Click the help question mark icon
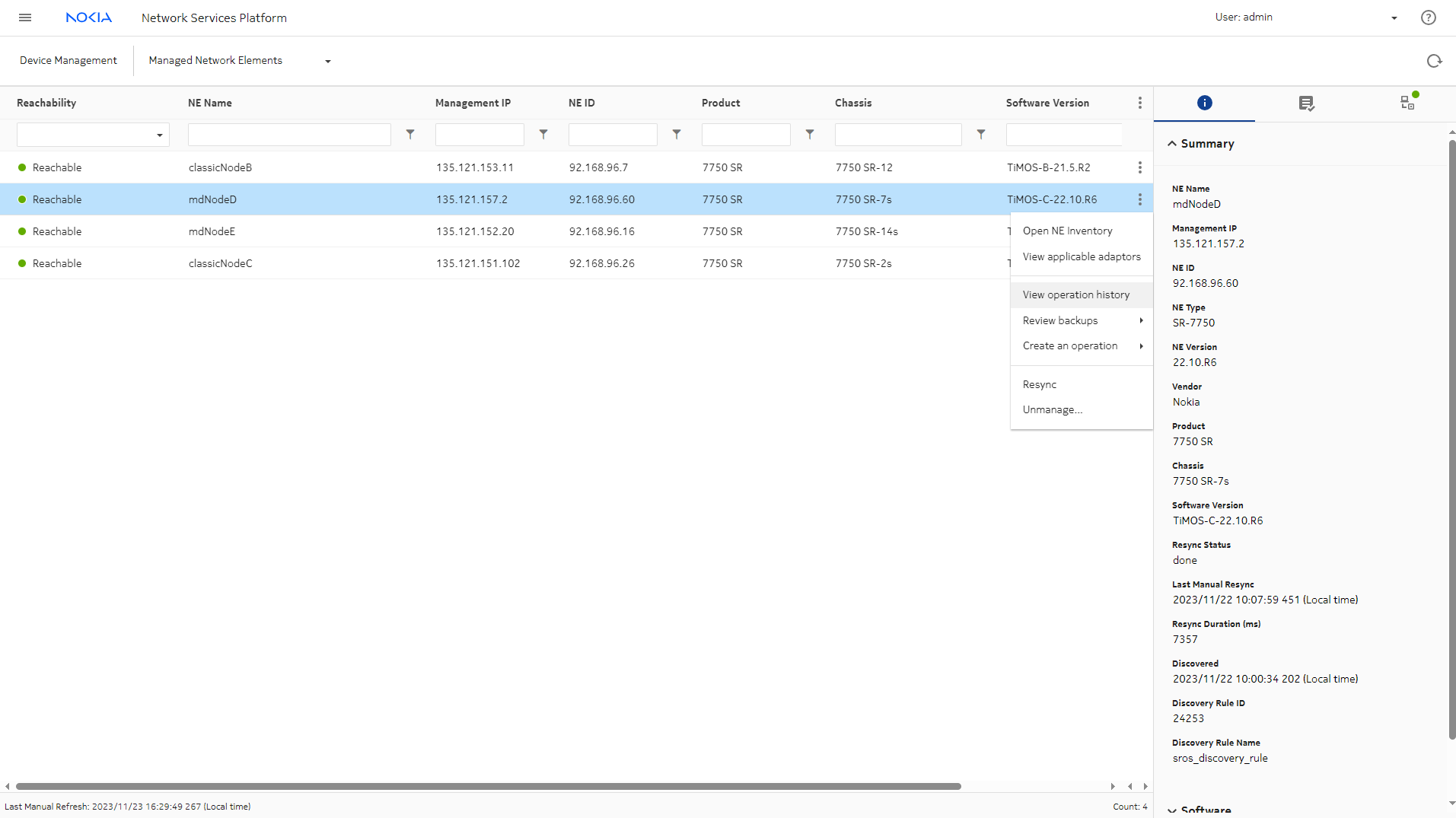The height and width of the screenshot is (818, 1456). [x=1428, y=18]
